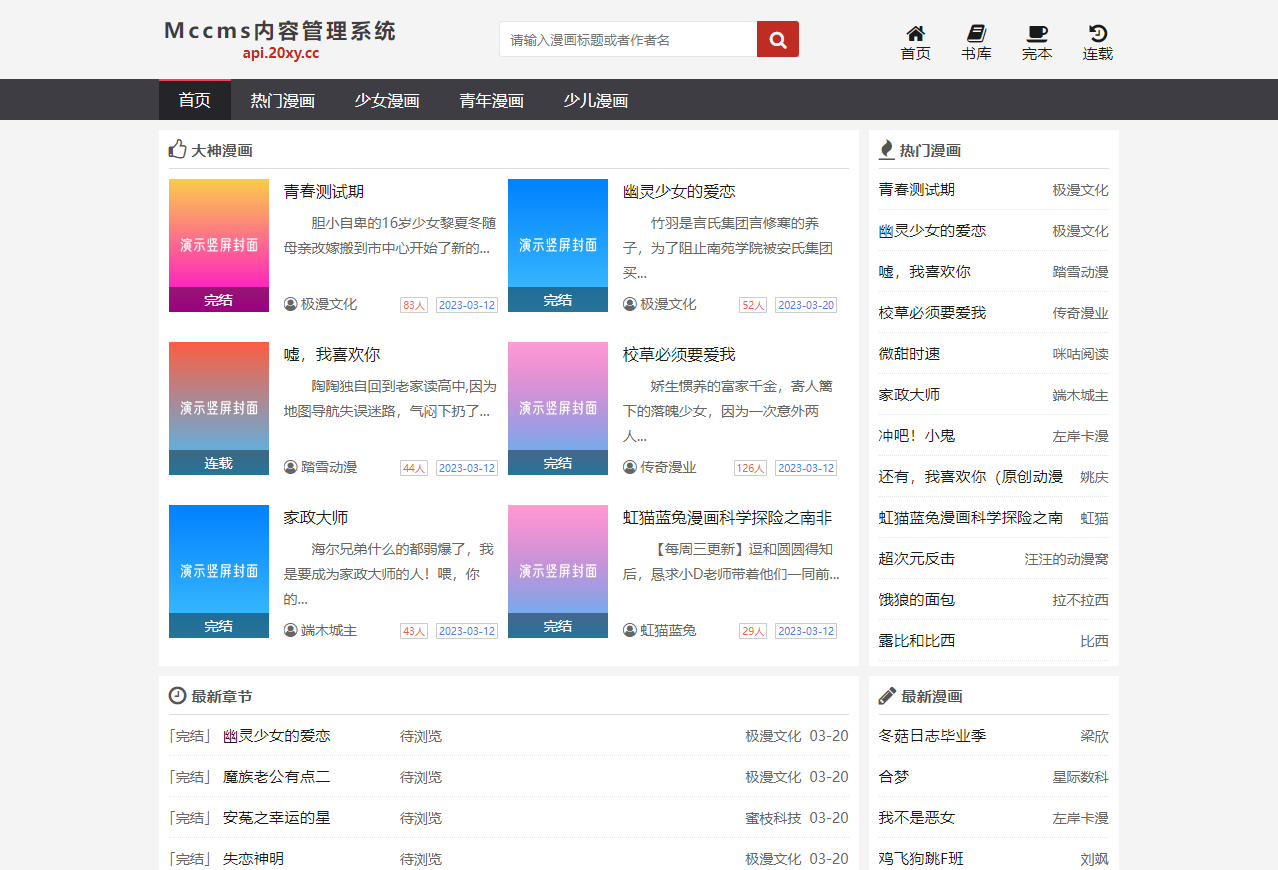
Task: Open 冬菇日志毕业季 in latest comics list
Action: point(932,736)
